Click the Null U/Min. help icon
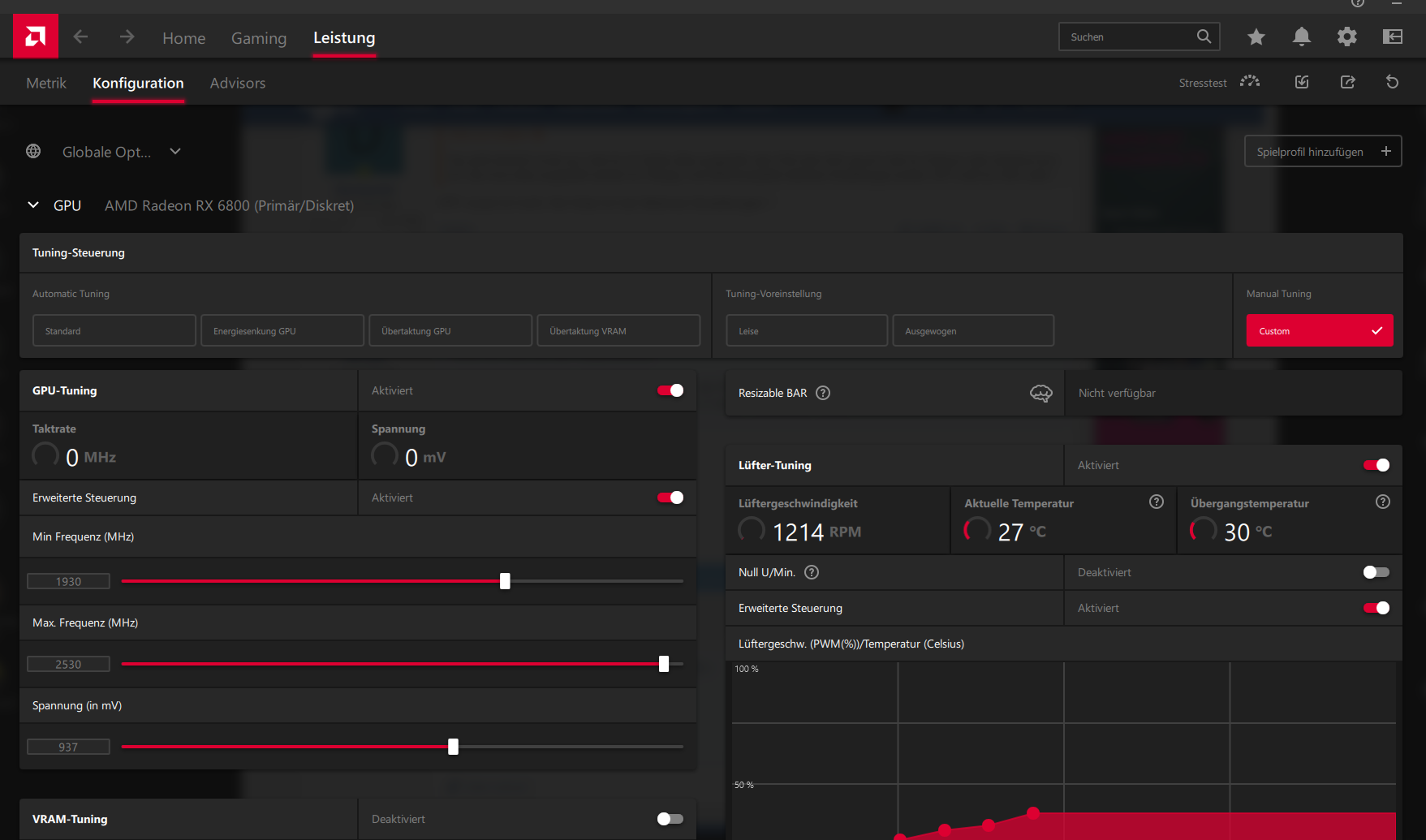Image resolution: width=1426 pixels, height=840 pixels. click(x=812, y=572)
